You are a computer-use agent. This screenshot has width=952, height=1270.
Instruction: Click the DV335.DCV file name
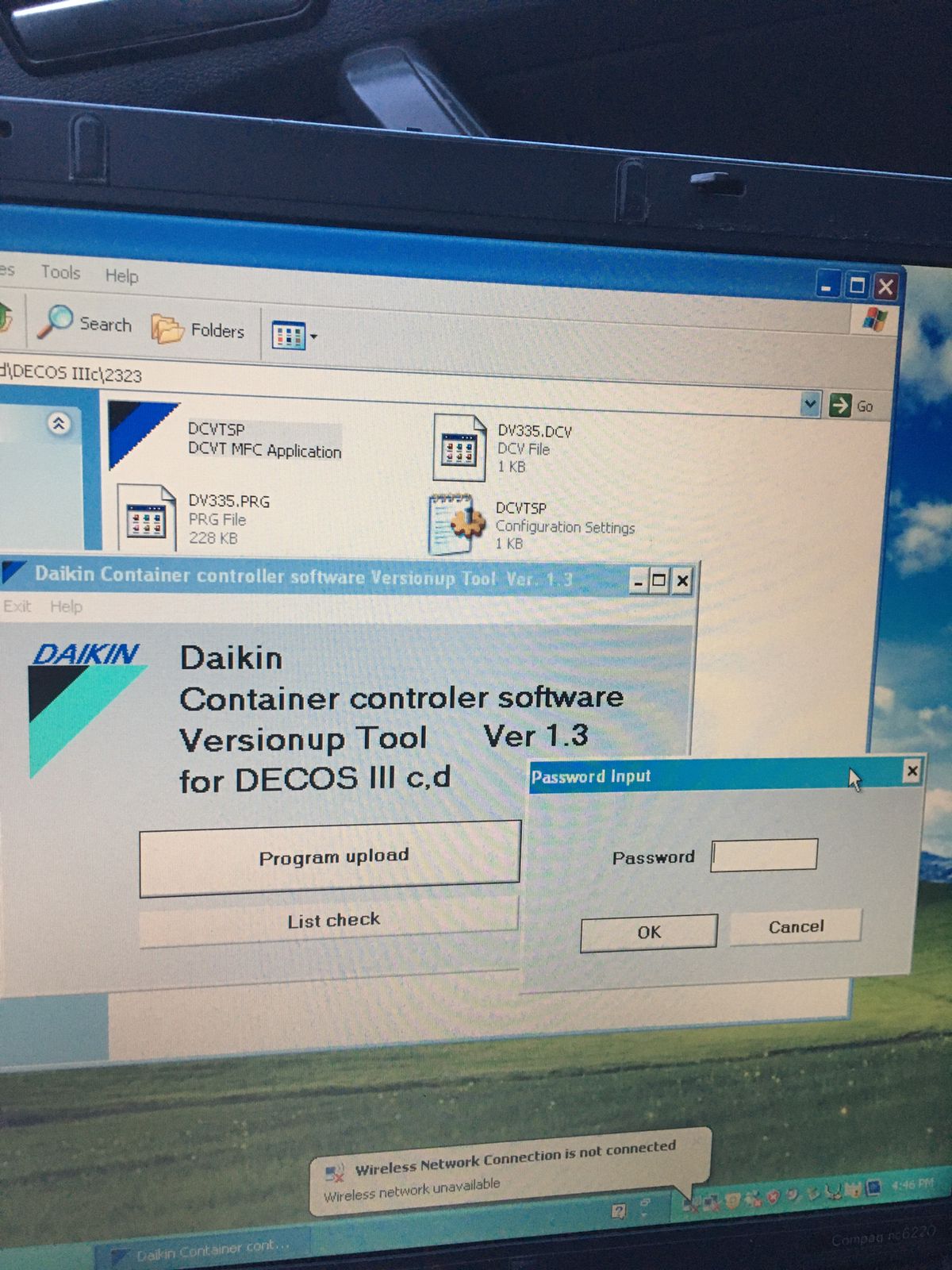point(535,431)
